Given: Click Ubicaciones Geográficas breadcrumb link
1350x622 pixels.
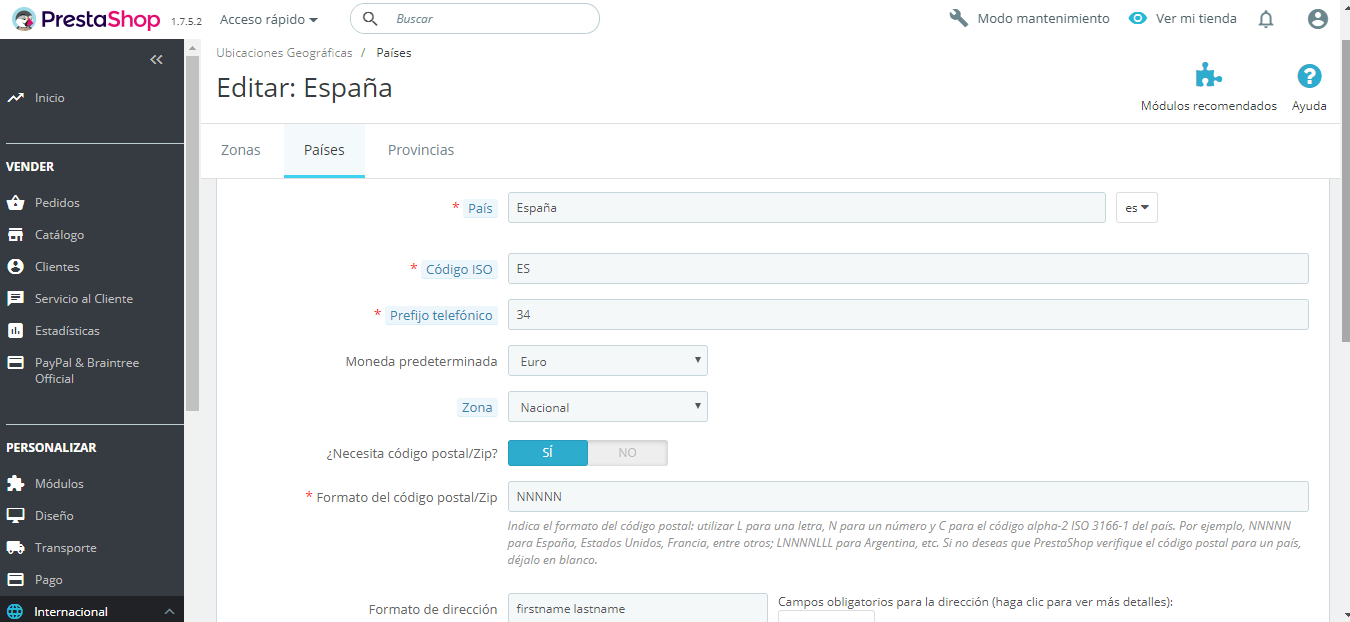Looking at the screenshot, I should click(x=284, y=53).
